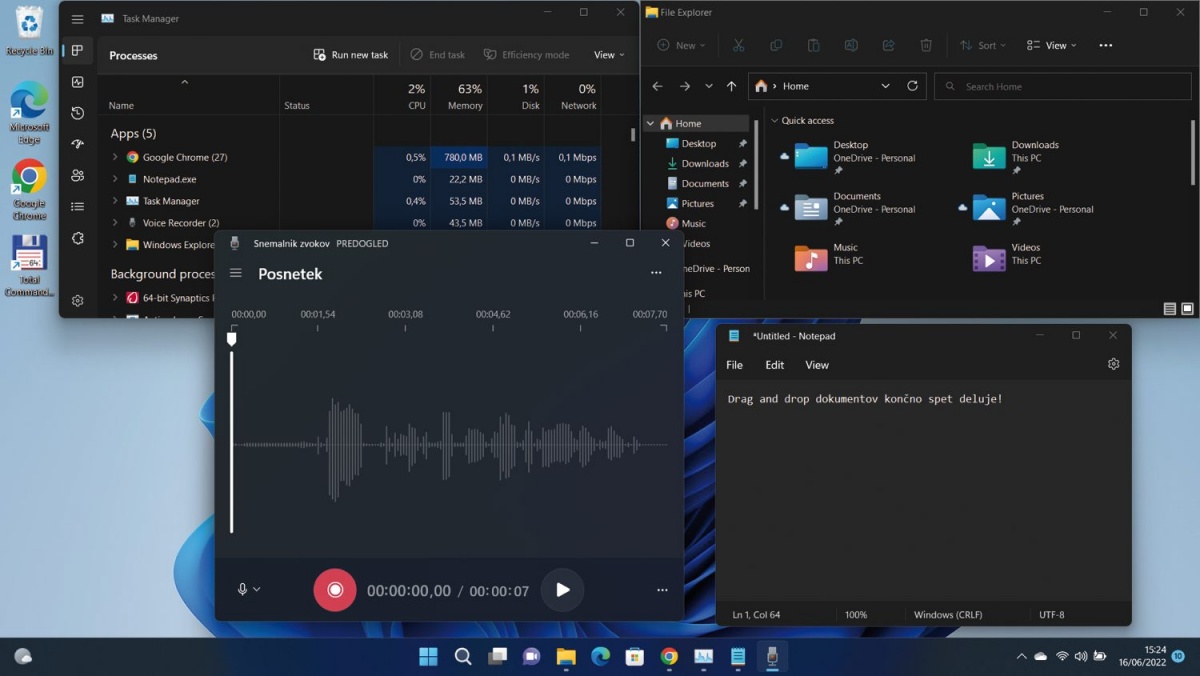This screenshot has height=676, width=1200.
Task: Open the Edit menu in Notepad
Action: click(x=775, y=365)
